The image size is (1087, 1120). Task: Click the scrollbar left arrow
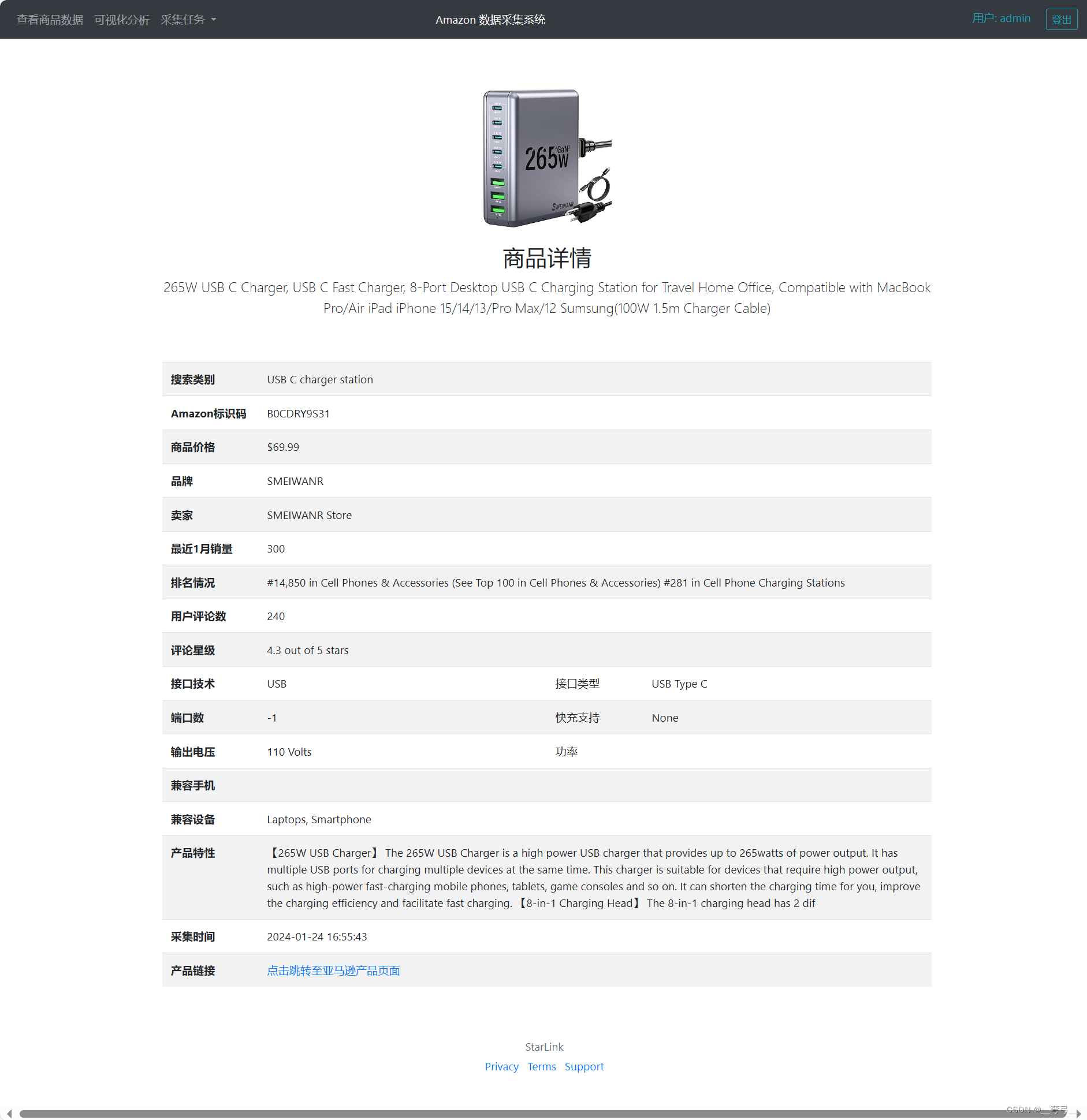pos(9,1114)
